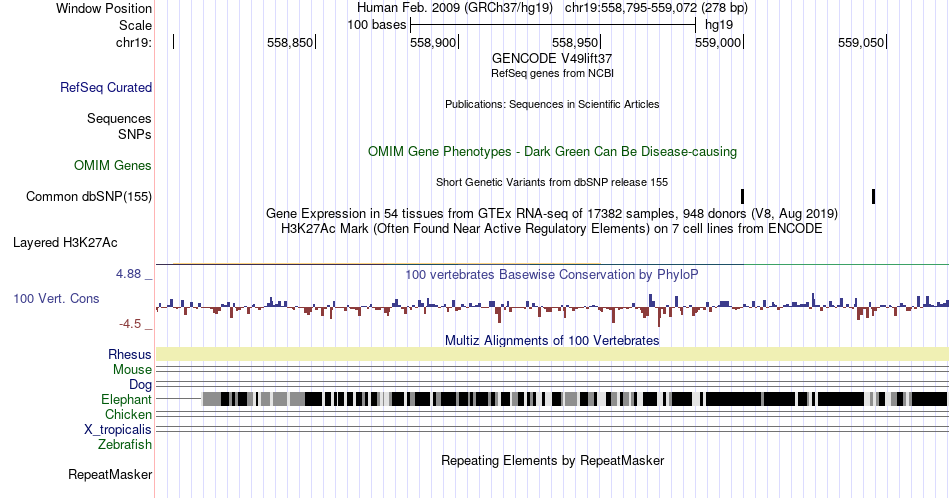Click the -4.5 lower conservation scale value
The width and height of the screenshot is (950, 498).
(130, 324)
